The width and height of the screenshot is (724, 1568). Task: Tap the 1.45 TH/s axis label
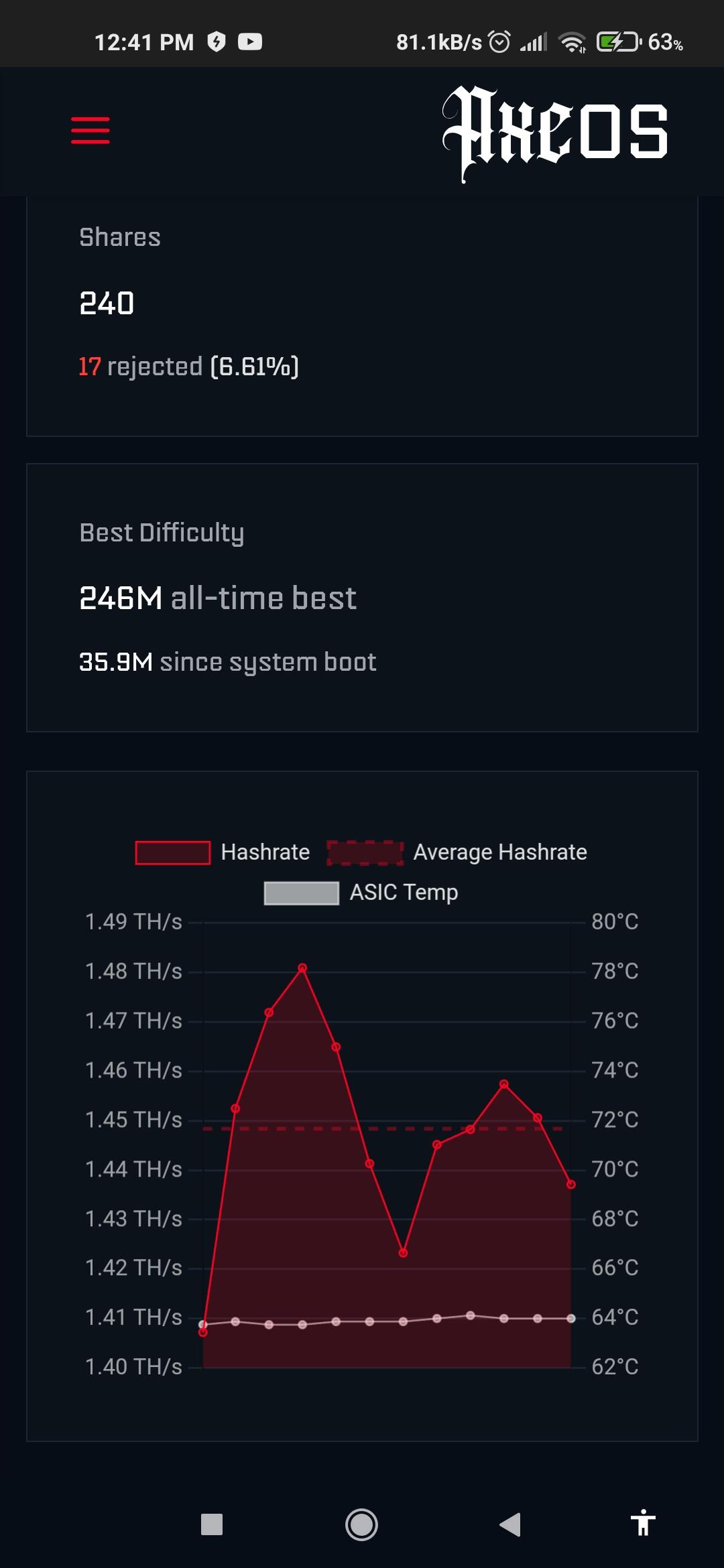pos(133,1120)
